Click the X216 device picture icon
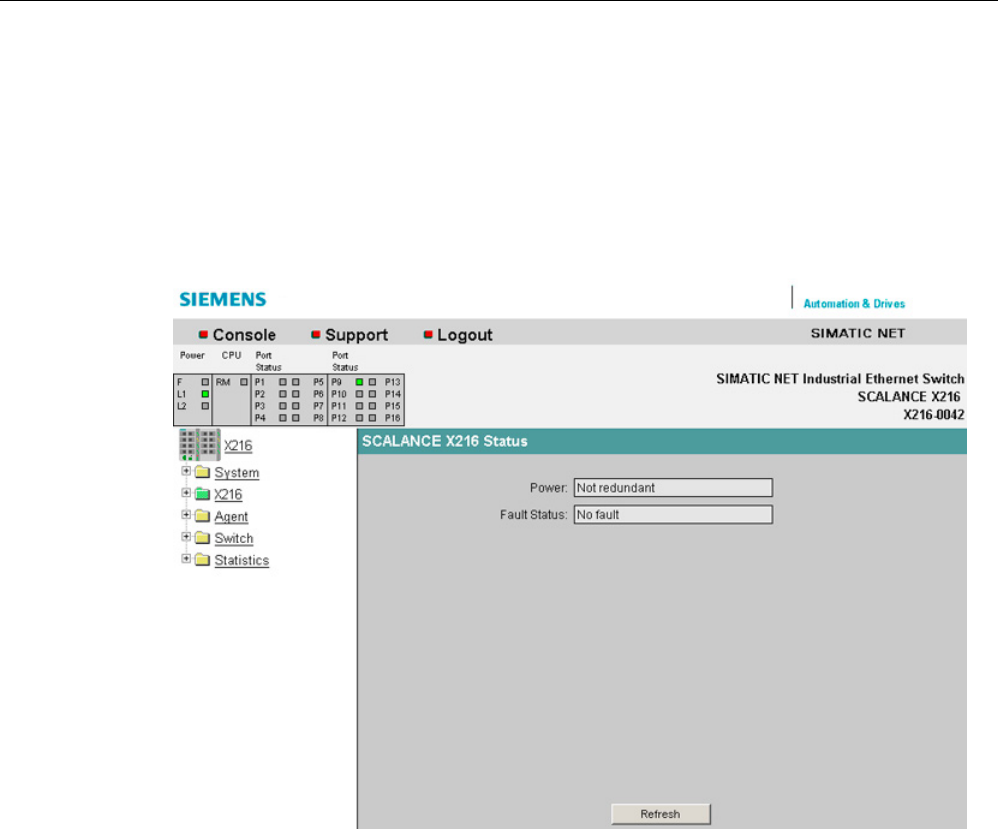Image resolution: width=998 pixels, height=829 pixels. coord(199,444)
